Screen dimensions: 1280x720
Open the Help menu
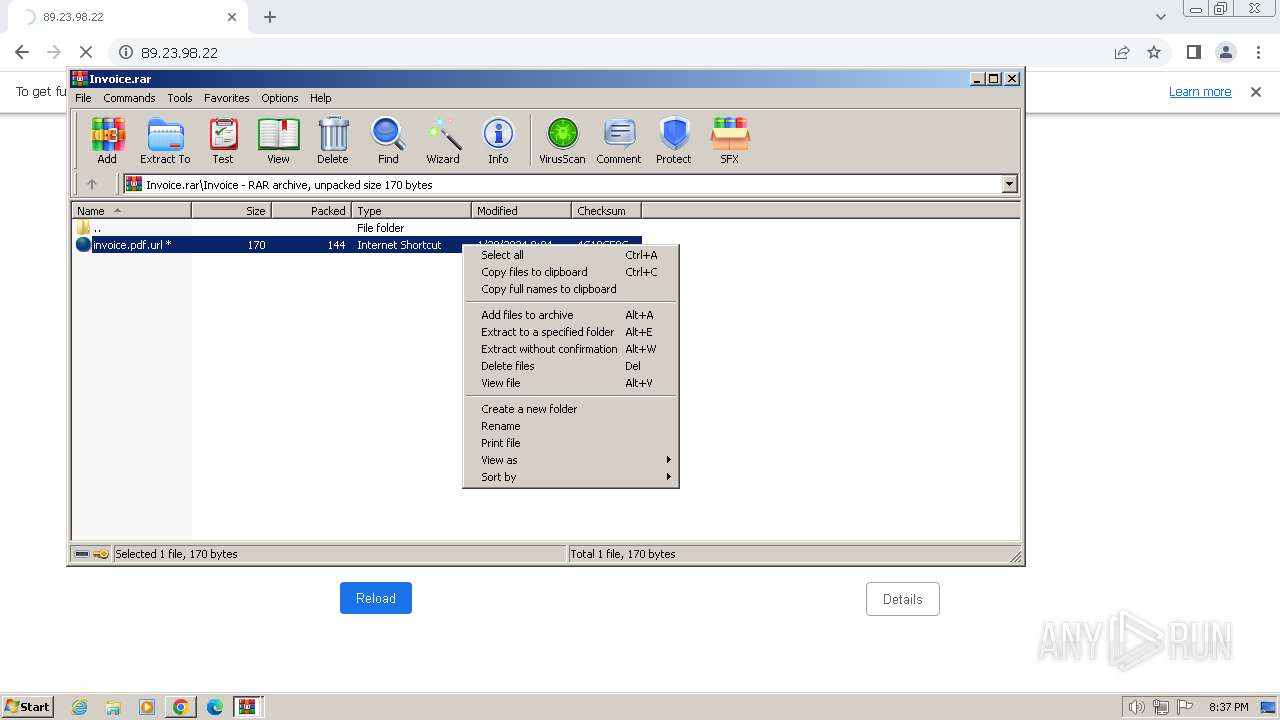(321, 98)
